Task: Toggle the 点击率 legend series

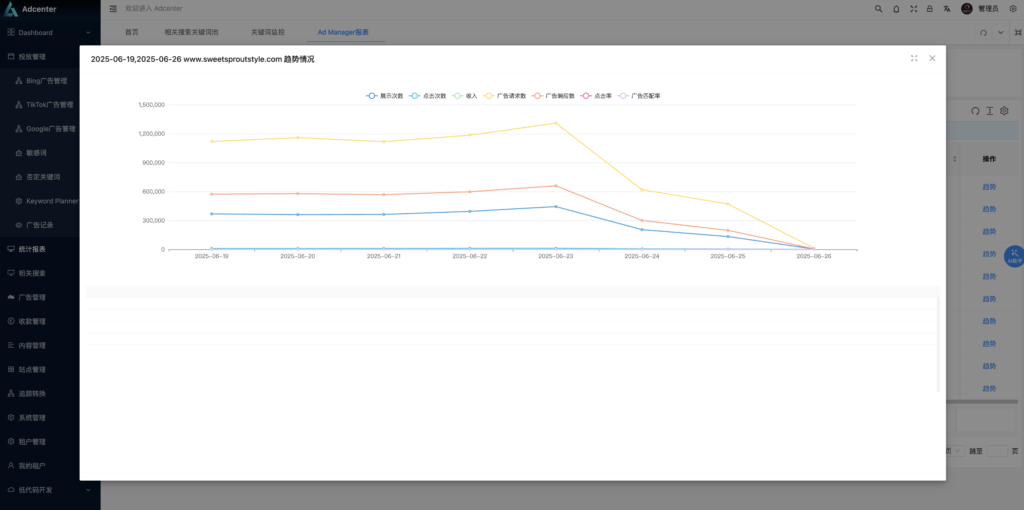Action: click(597, 96)
